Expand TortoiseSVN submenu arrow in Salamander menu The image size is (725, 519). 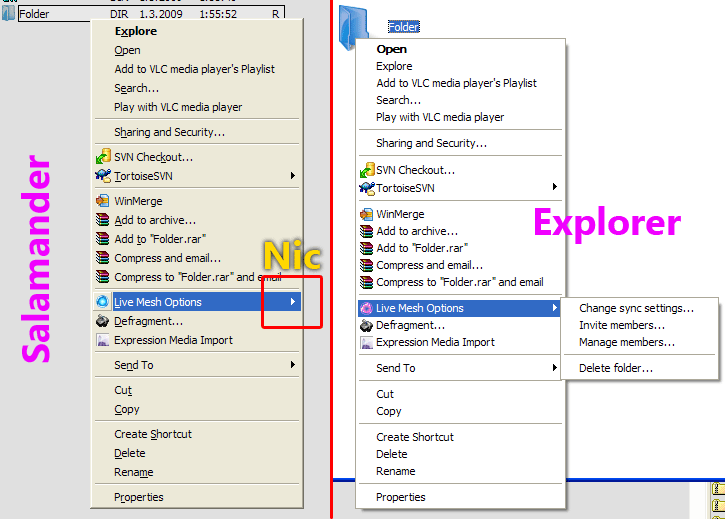tap(293, 176)
